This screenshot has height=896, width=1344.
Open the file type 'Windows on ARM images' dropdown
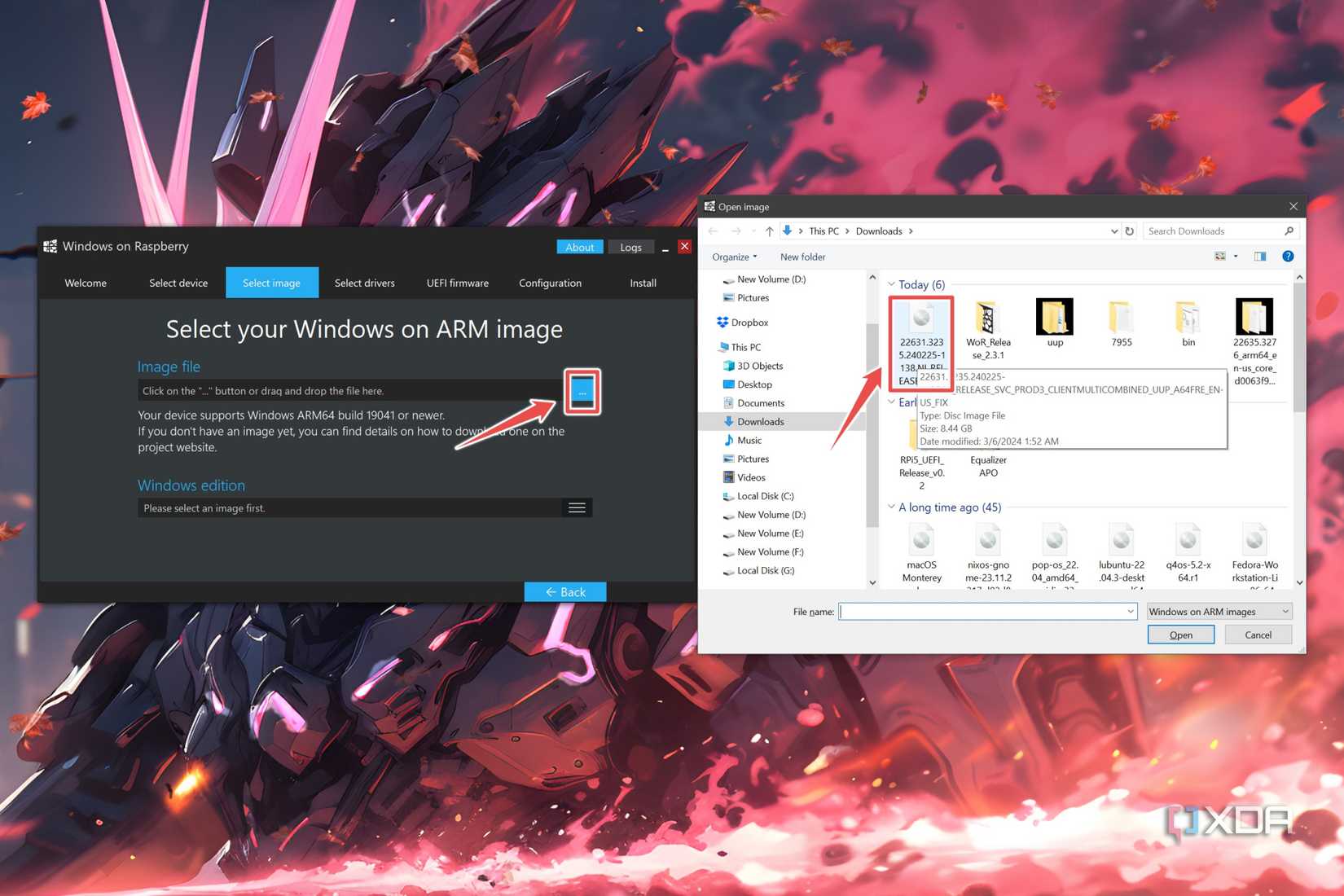tap(1219, 612)
